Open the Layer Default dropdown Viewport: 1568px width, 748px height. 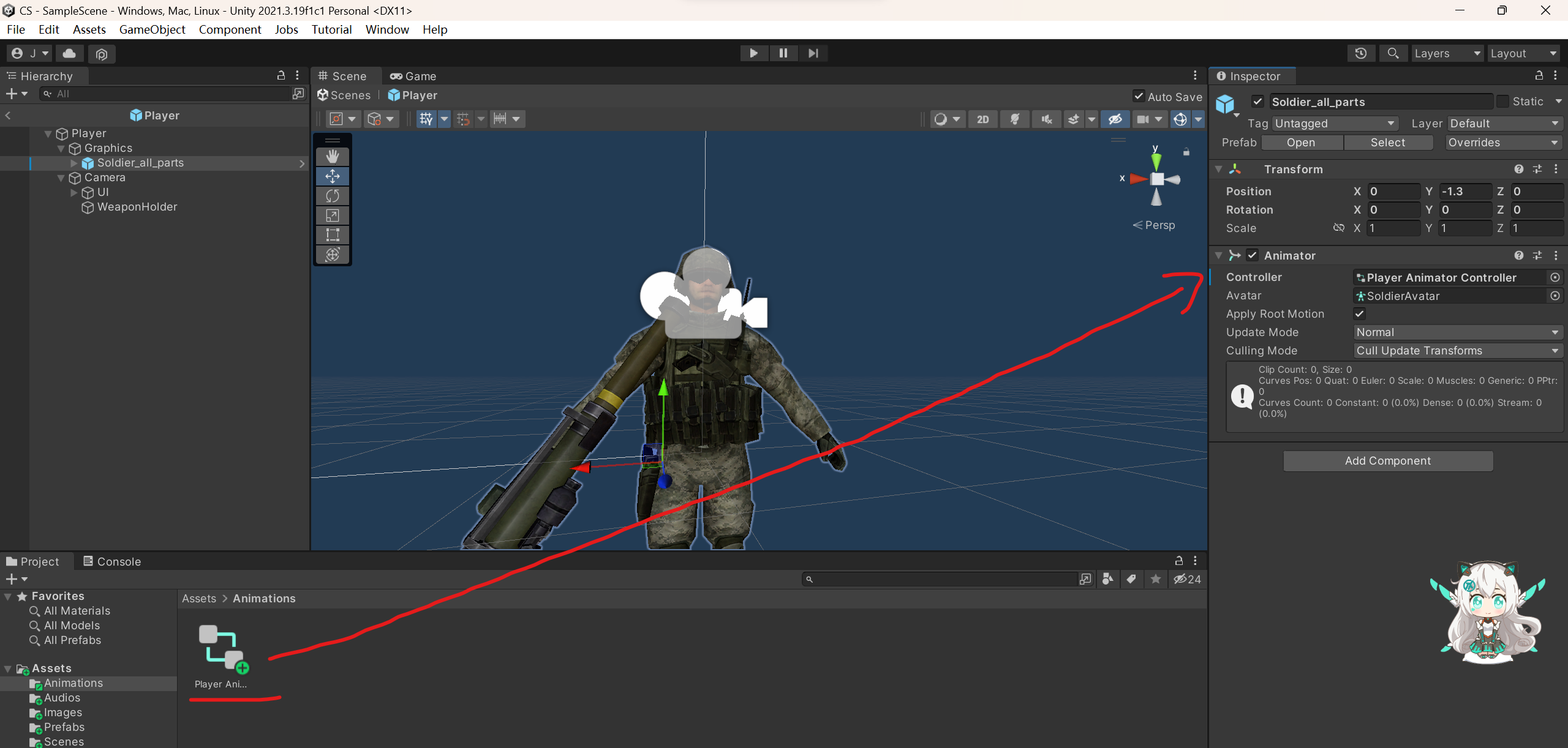1504,123
